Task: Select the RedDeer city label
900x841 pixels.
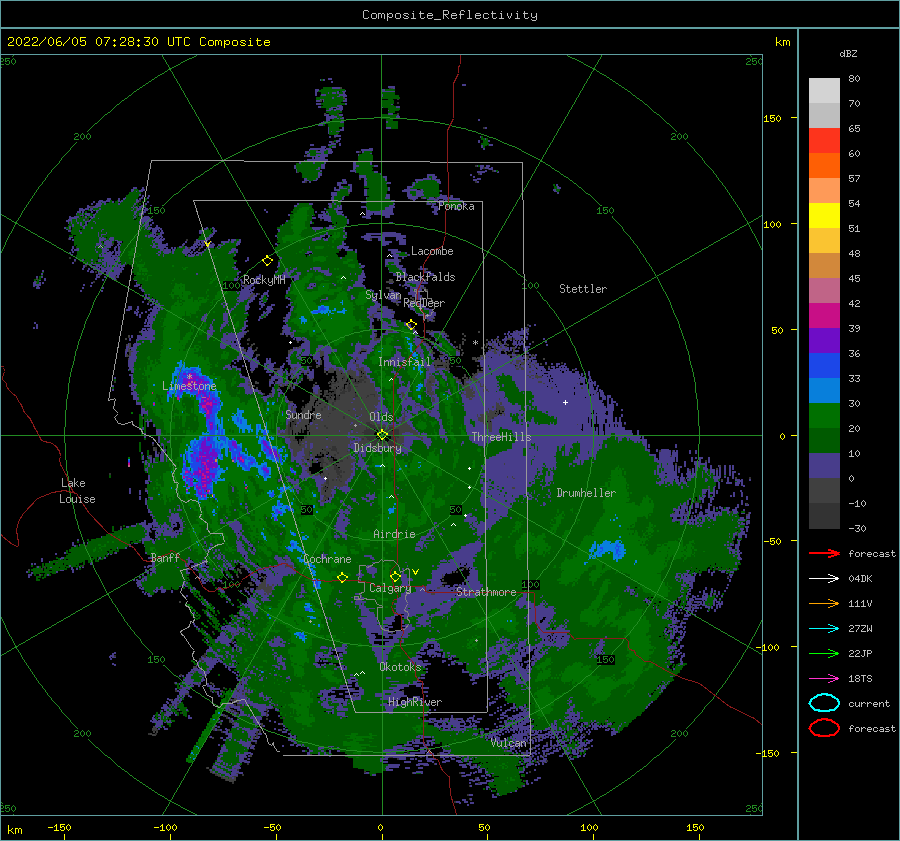Action: [x=424, y=303]
